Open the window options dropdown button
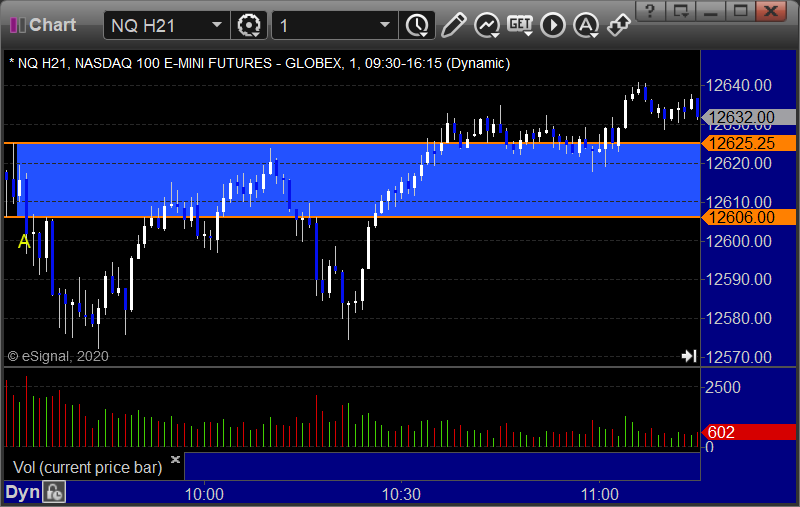The image size is (800, 507). coord(681,11)
